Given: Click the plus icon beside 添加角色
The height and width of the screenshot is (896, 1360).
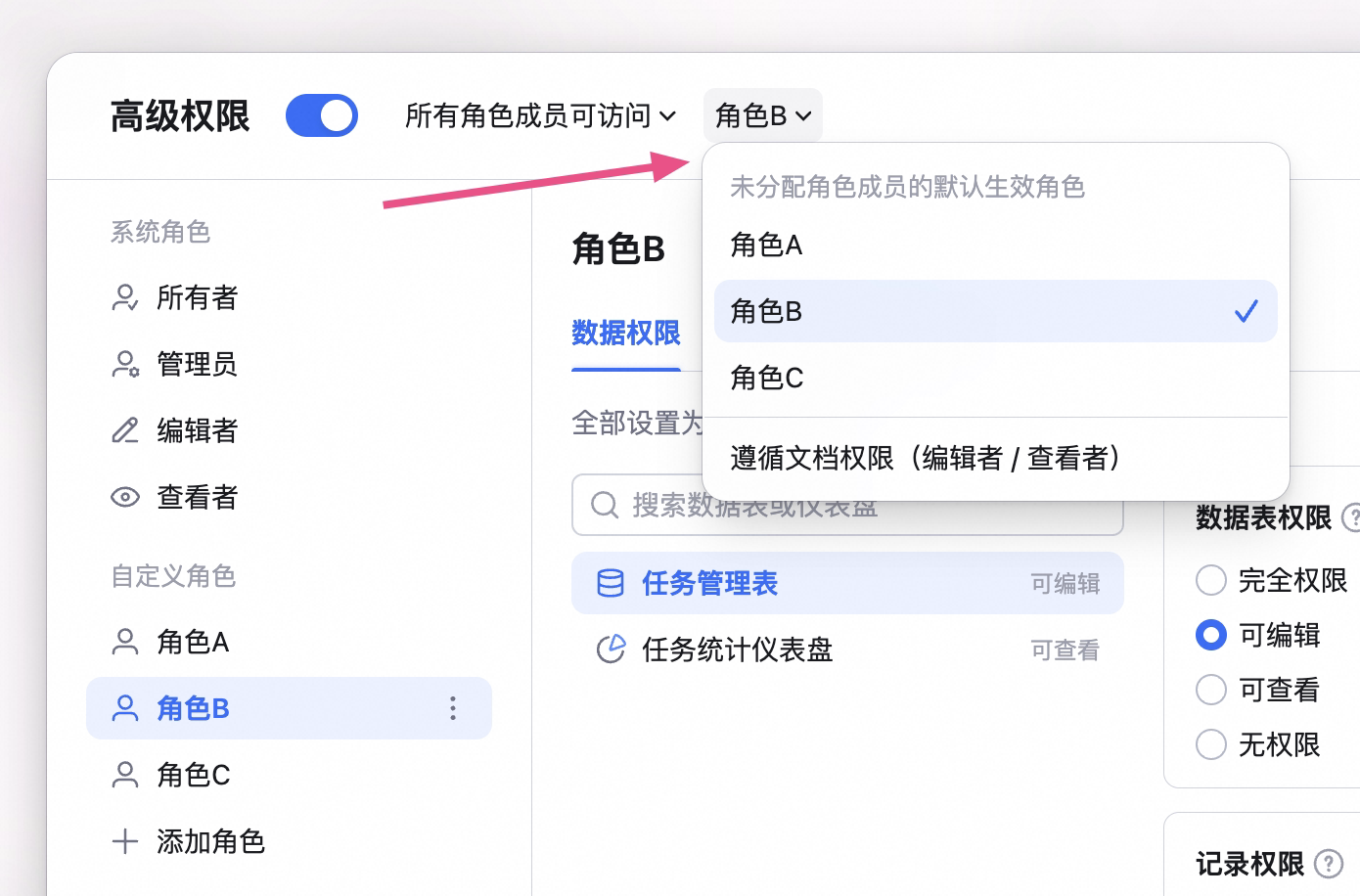Looking at the screenshot, I should click(x=124, y=841).
